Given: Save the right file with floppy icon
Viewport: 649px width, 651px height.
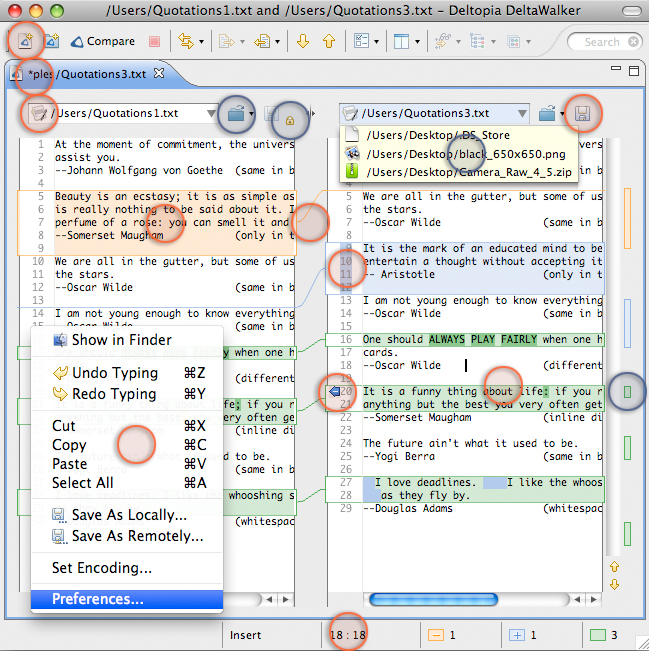Looking at the screenshot, I should (582, 114).
